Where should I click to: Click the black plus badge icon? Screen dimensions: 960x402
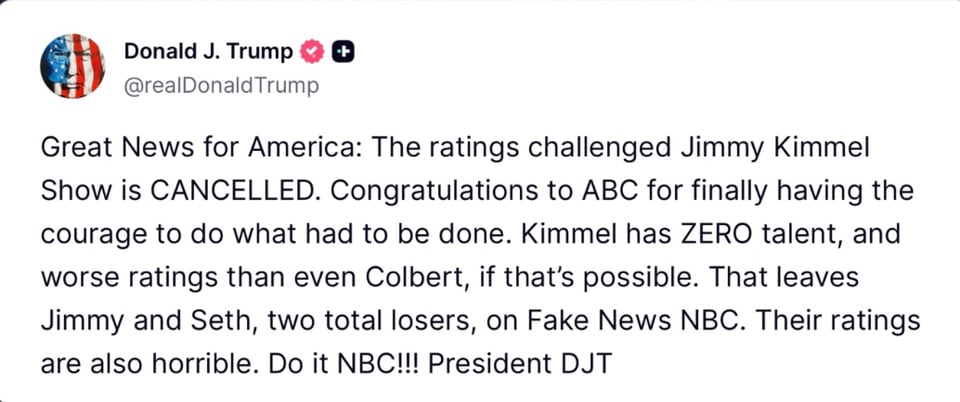pyautogui.click(x=344, y=52)
